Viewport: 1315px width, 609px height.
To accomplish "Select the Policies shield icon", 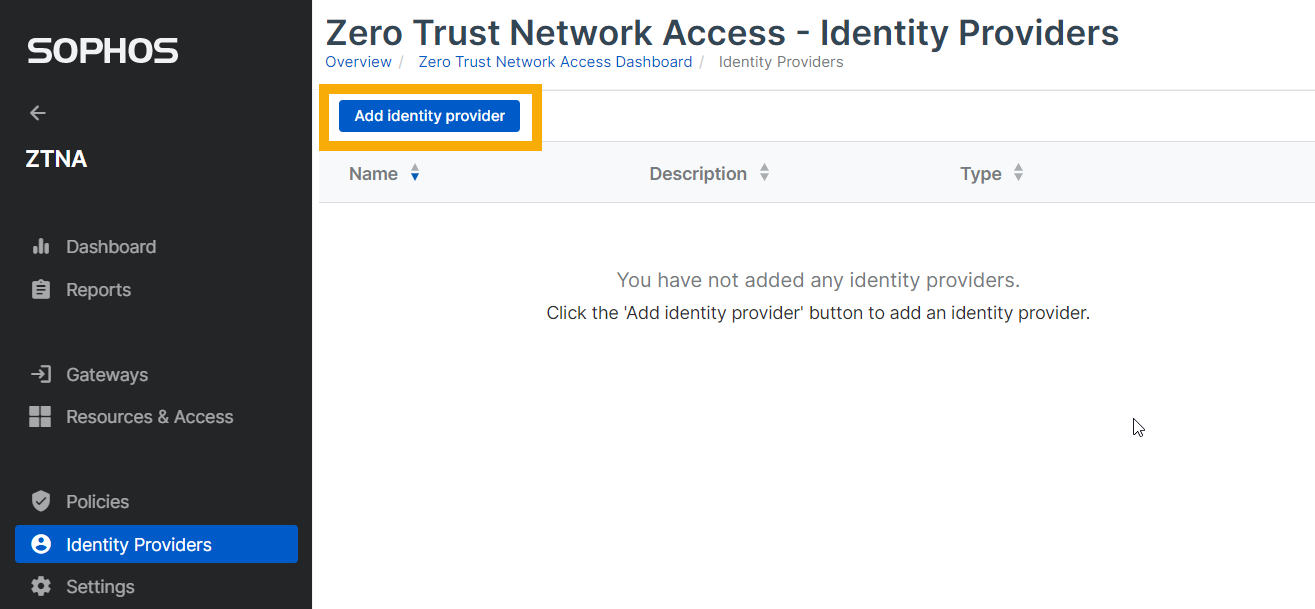I will (41, 501).
